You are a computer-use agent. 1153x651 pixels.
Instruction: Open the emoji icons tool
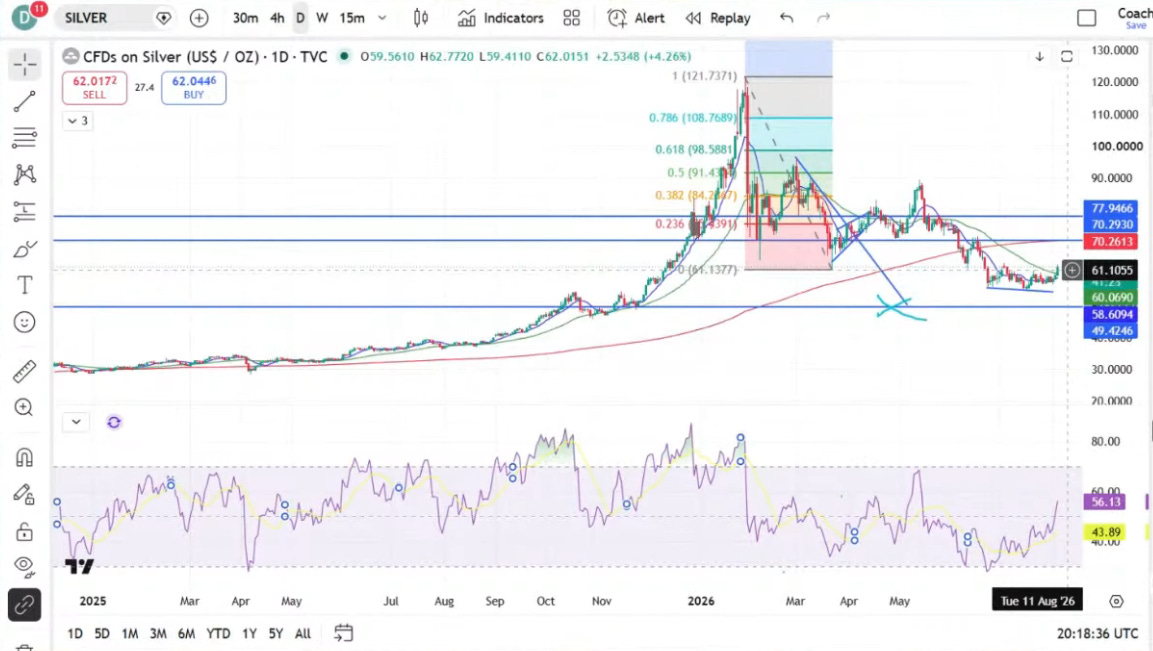(x=24, y=322)
